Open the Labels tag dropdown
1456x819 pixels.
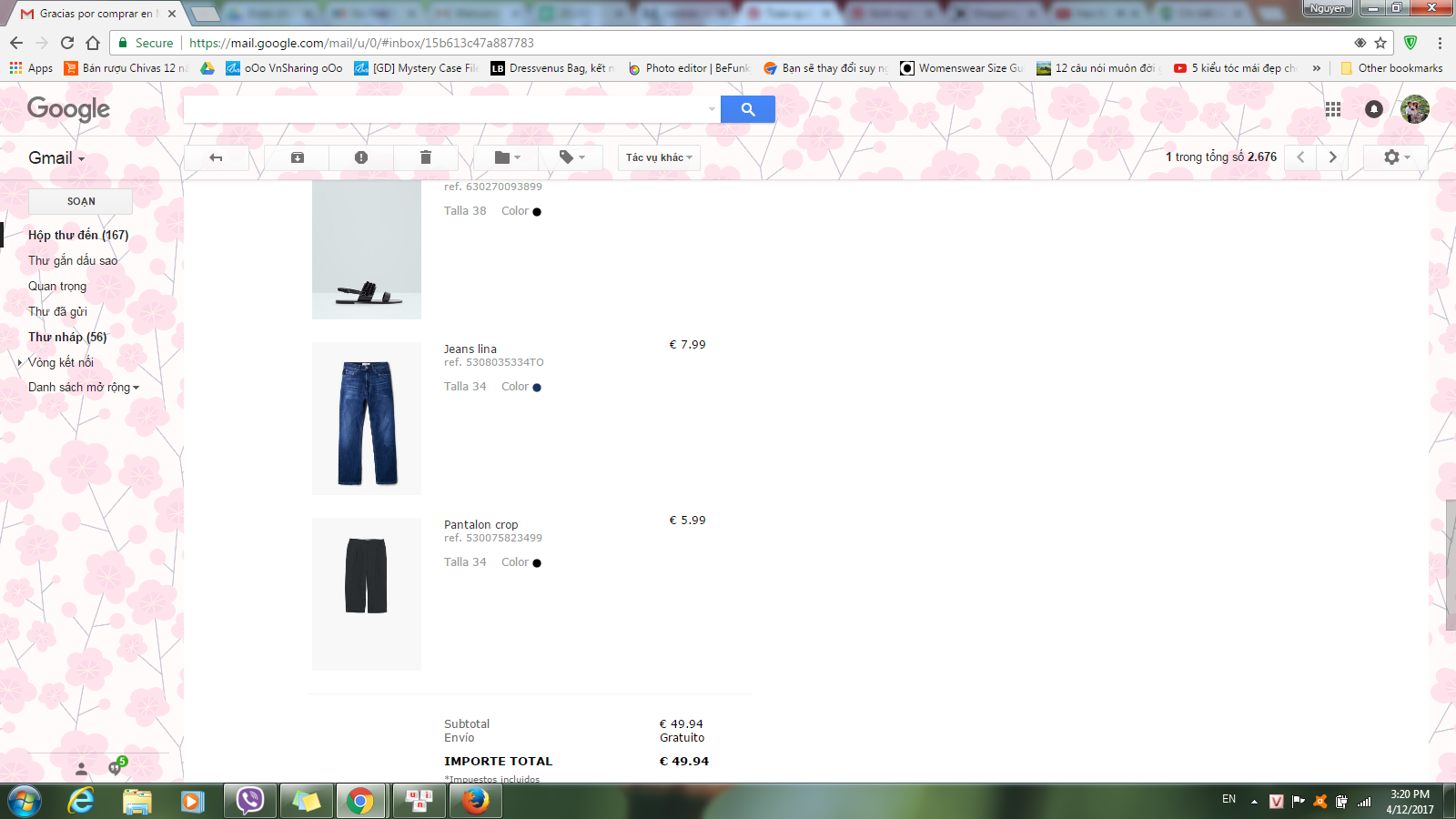pos(571,157)
